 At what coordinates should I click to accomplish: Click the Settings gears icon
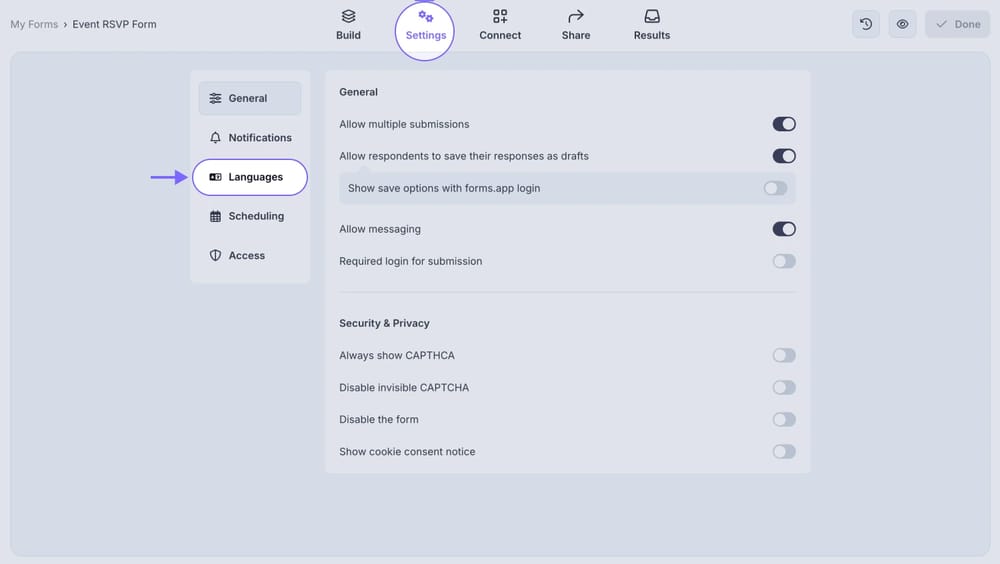click(426, 16)
